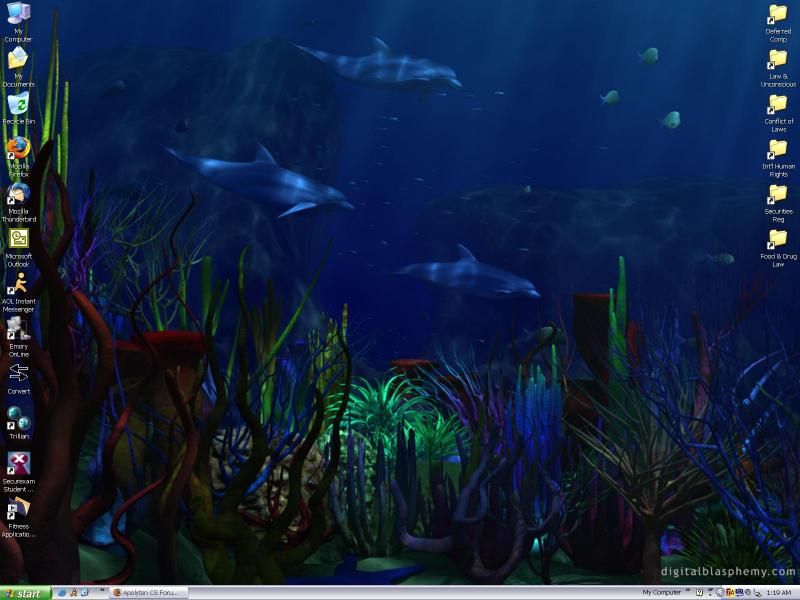
Task: Select the Int'l Human Rights folder
Action: point(778,158)
